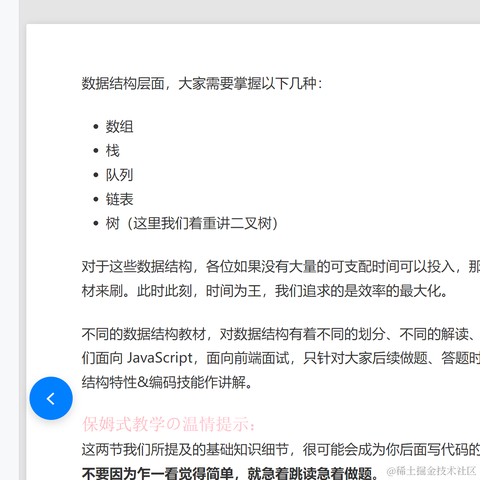Viewport: 480px width, 480px height.
Task: Click the line 结构特性&编码技能作讲解
Action: coord(167,382)
